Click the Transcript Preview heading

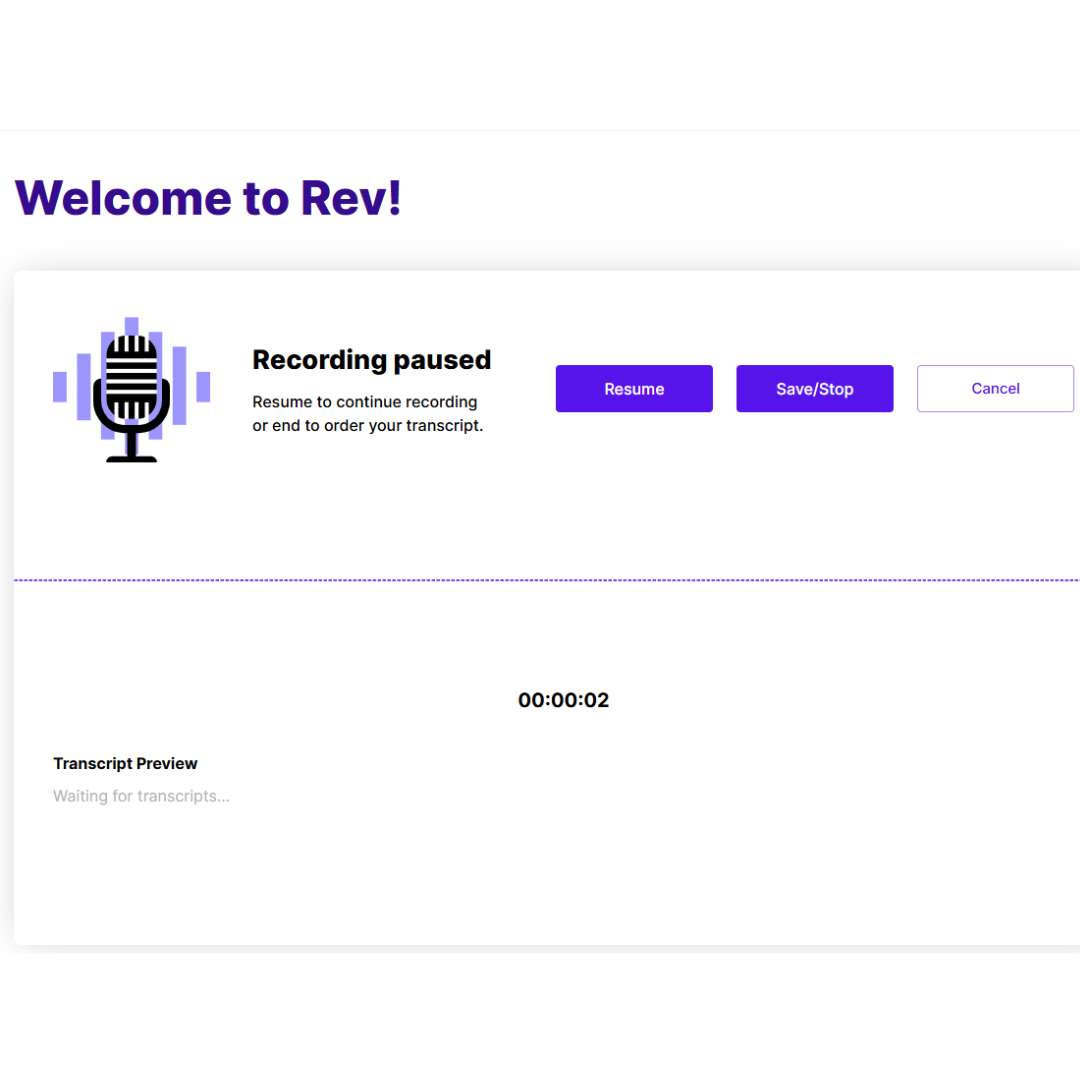pos(125,763)
